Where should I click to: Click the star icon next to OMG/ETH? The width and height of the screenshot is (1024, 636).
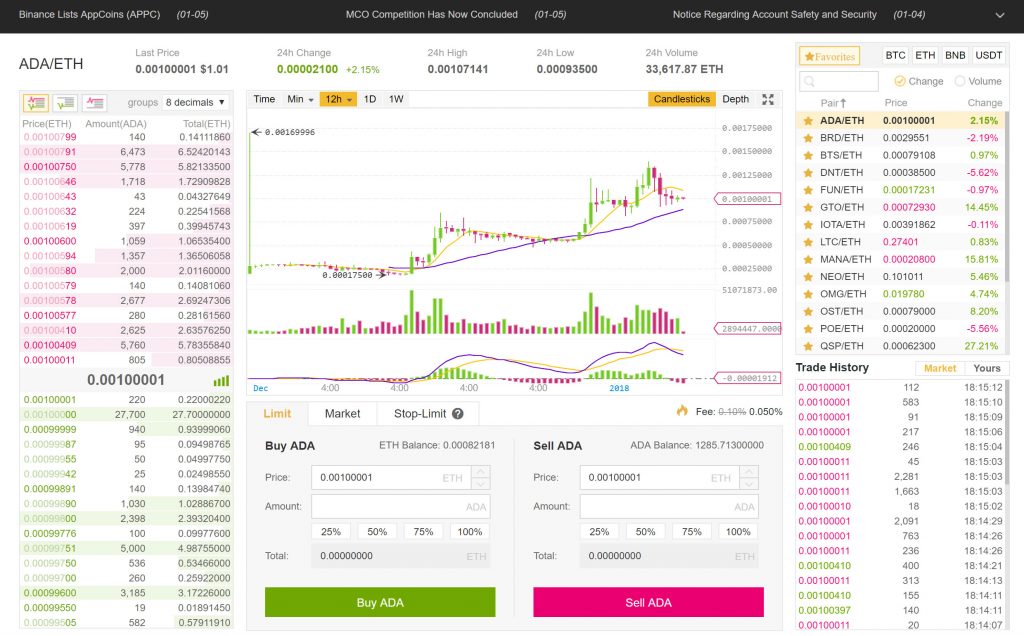(x=808, y=294)
